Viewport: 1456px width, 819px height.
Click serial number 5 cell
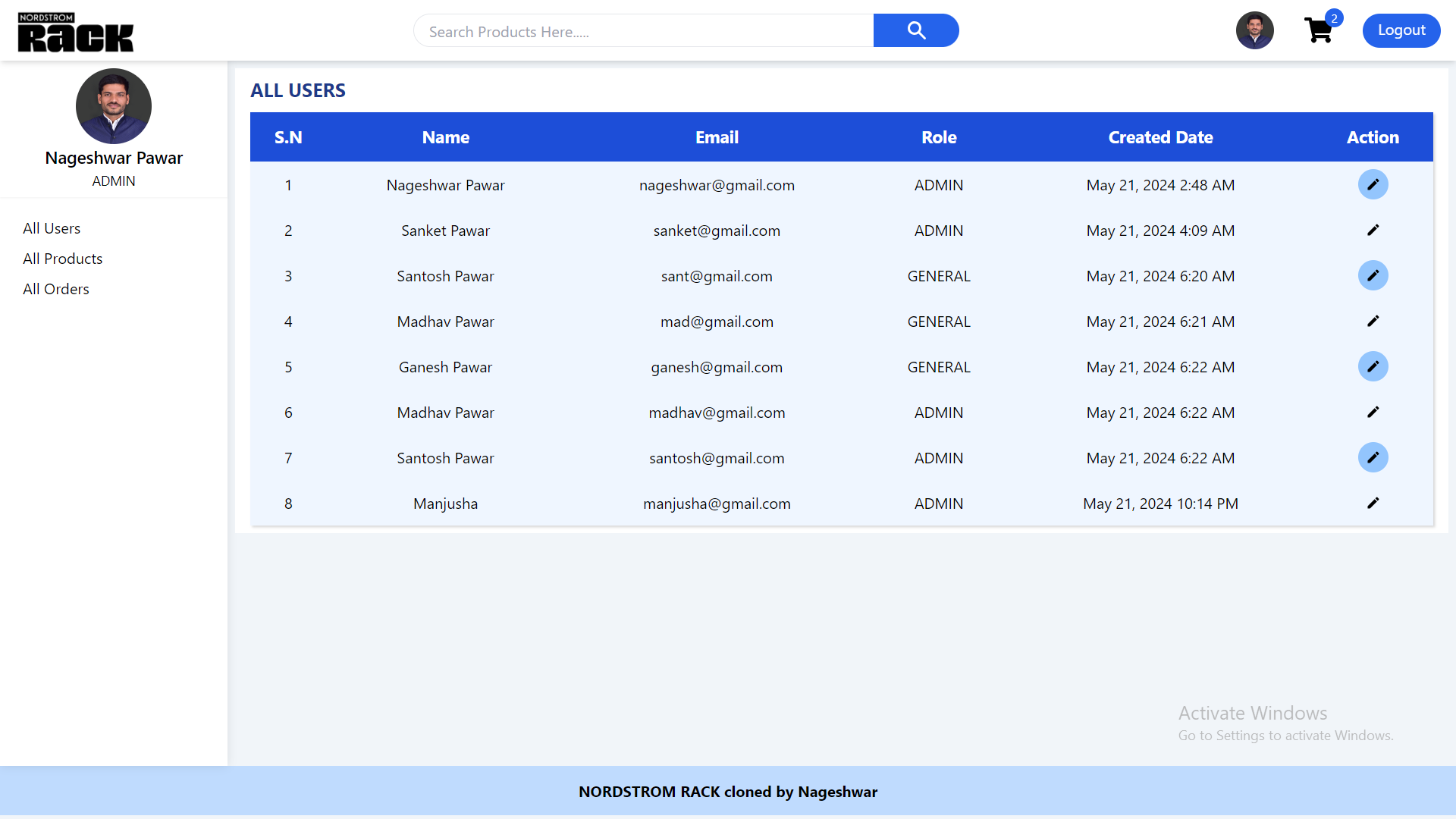click(288, 367)
